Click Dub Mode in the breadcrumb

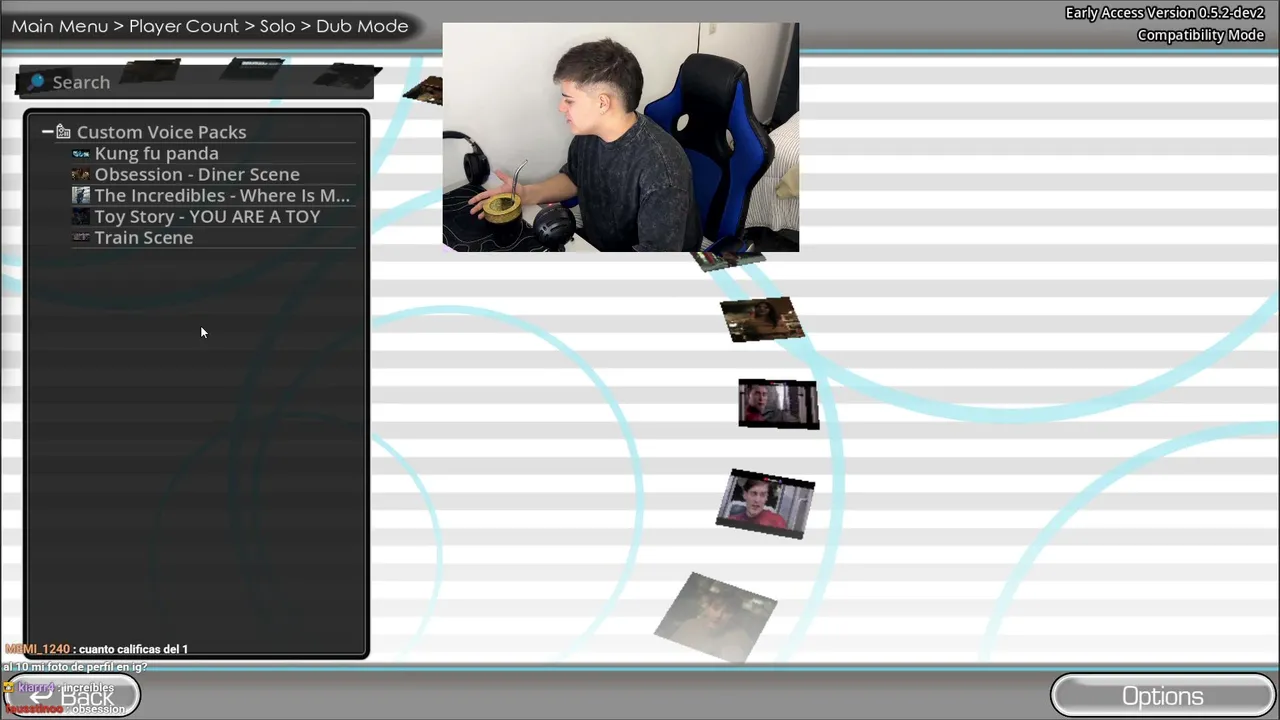click(x=362, y=26)
